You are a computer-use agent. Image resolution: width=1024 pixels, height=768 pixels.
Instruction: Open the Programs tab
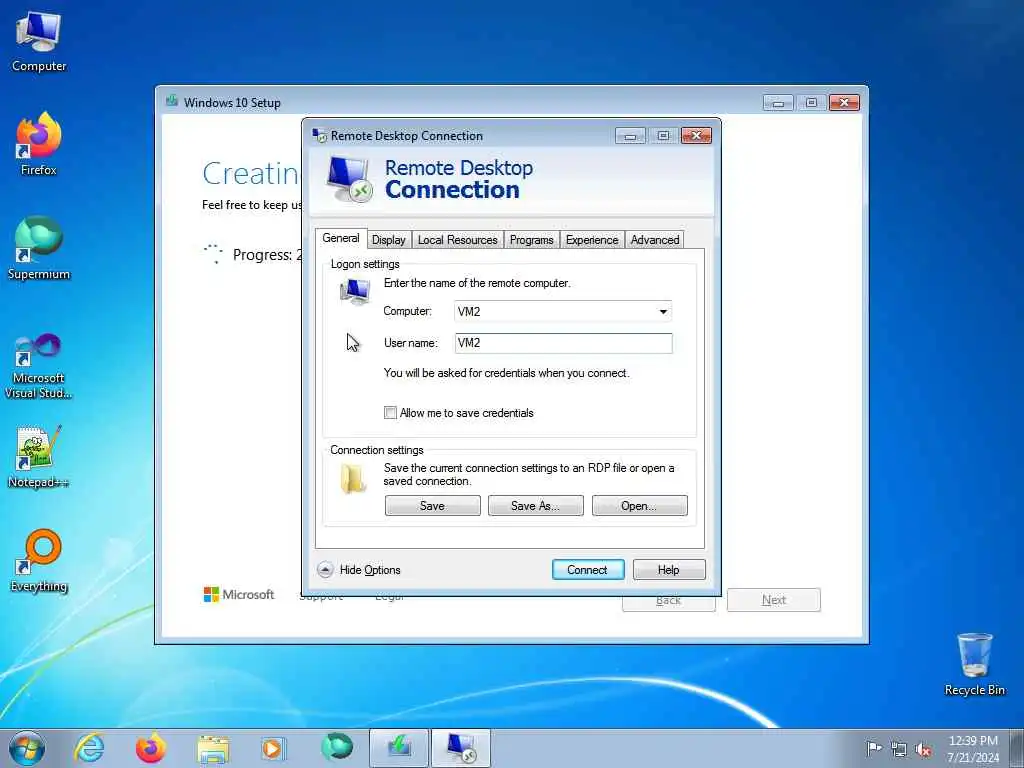[x=532, y=240]
